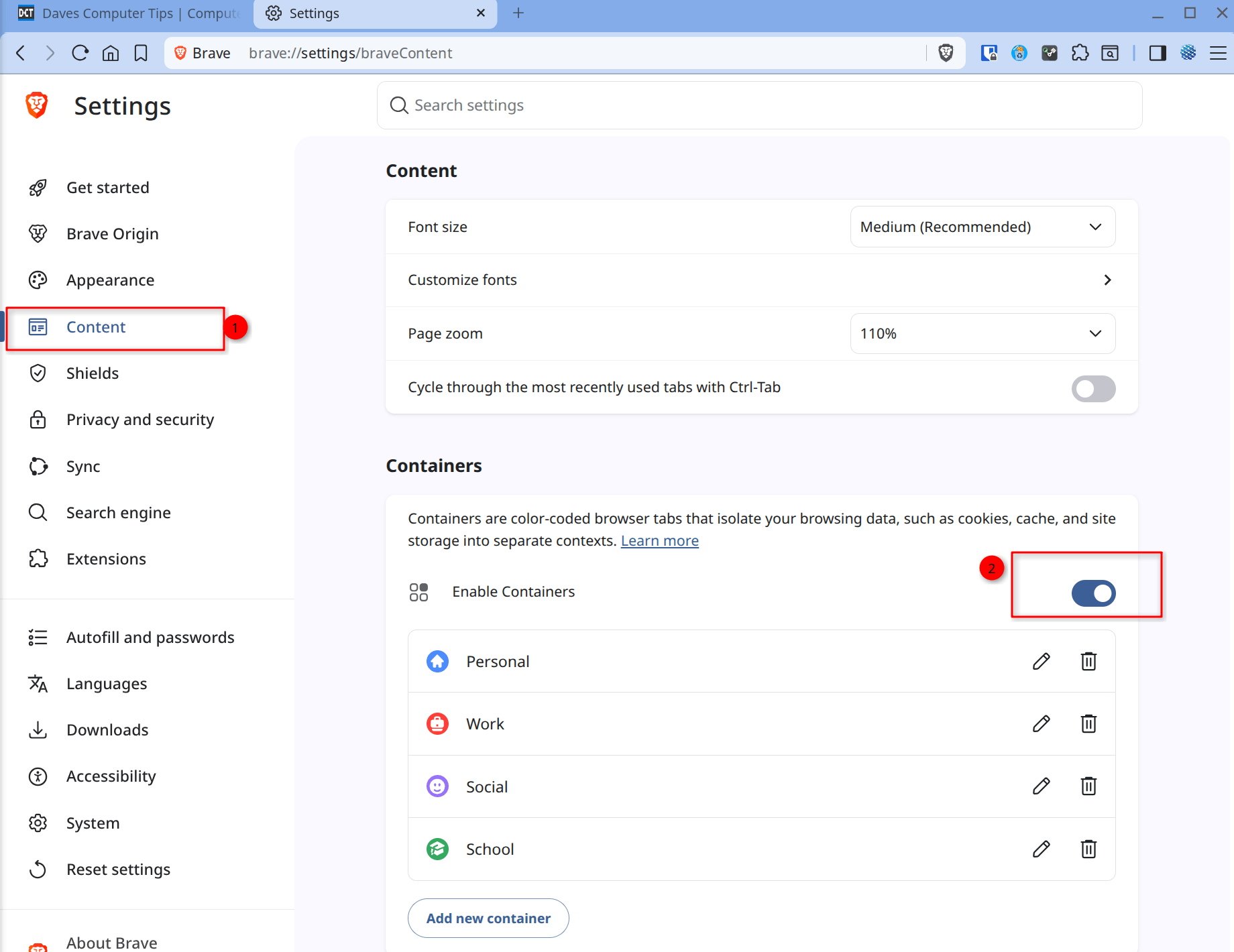Open Brave Shields icon in address bar
The width and height of the screenshot is (1234, 952).
click(946, 53)
